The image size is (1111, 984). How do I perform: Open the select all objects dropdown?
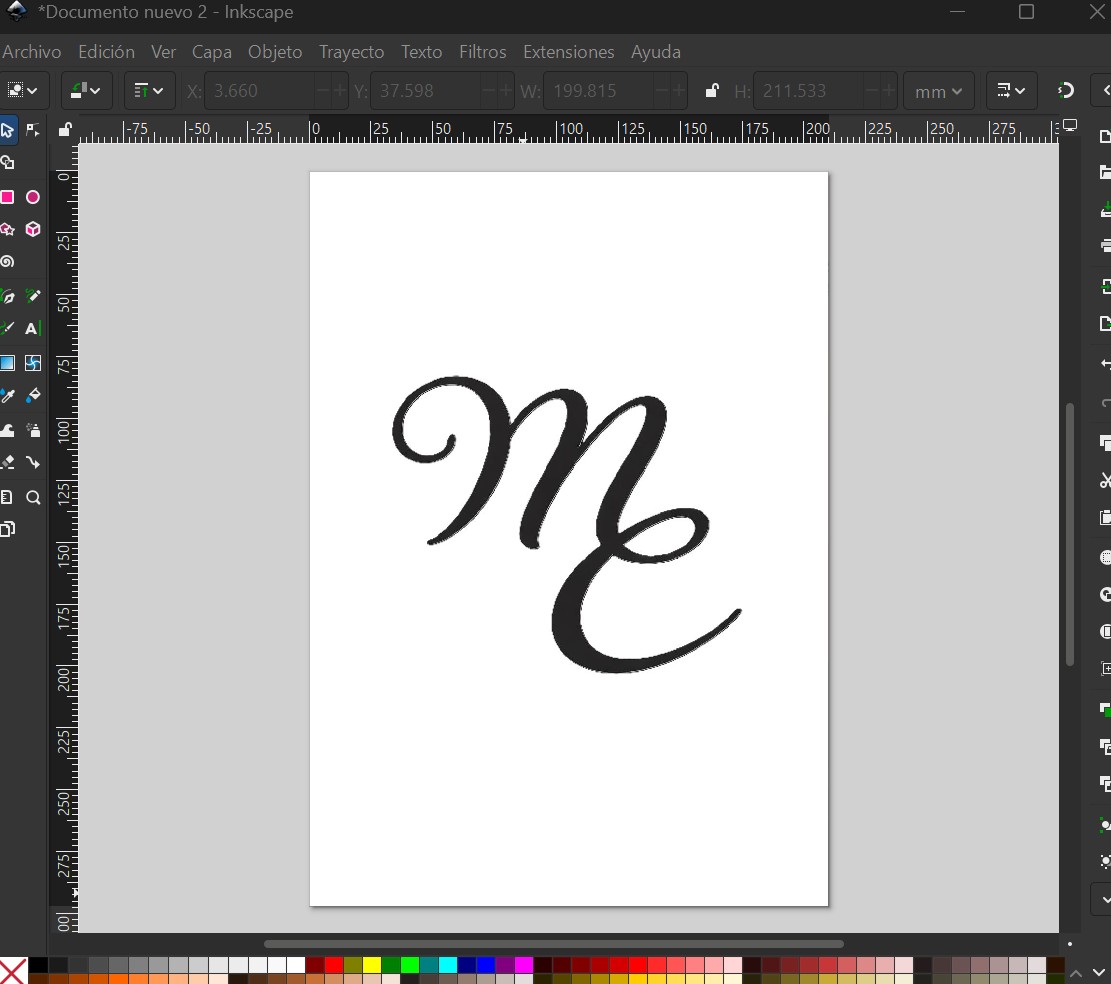23,91
